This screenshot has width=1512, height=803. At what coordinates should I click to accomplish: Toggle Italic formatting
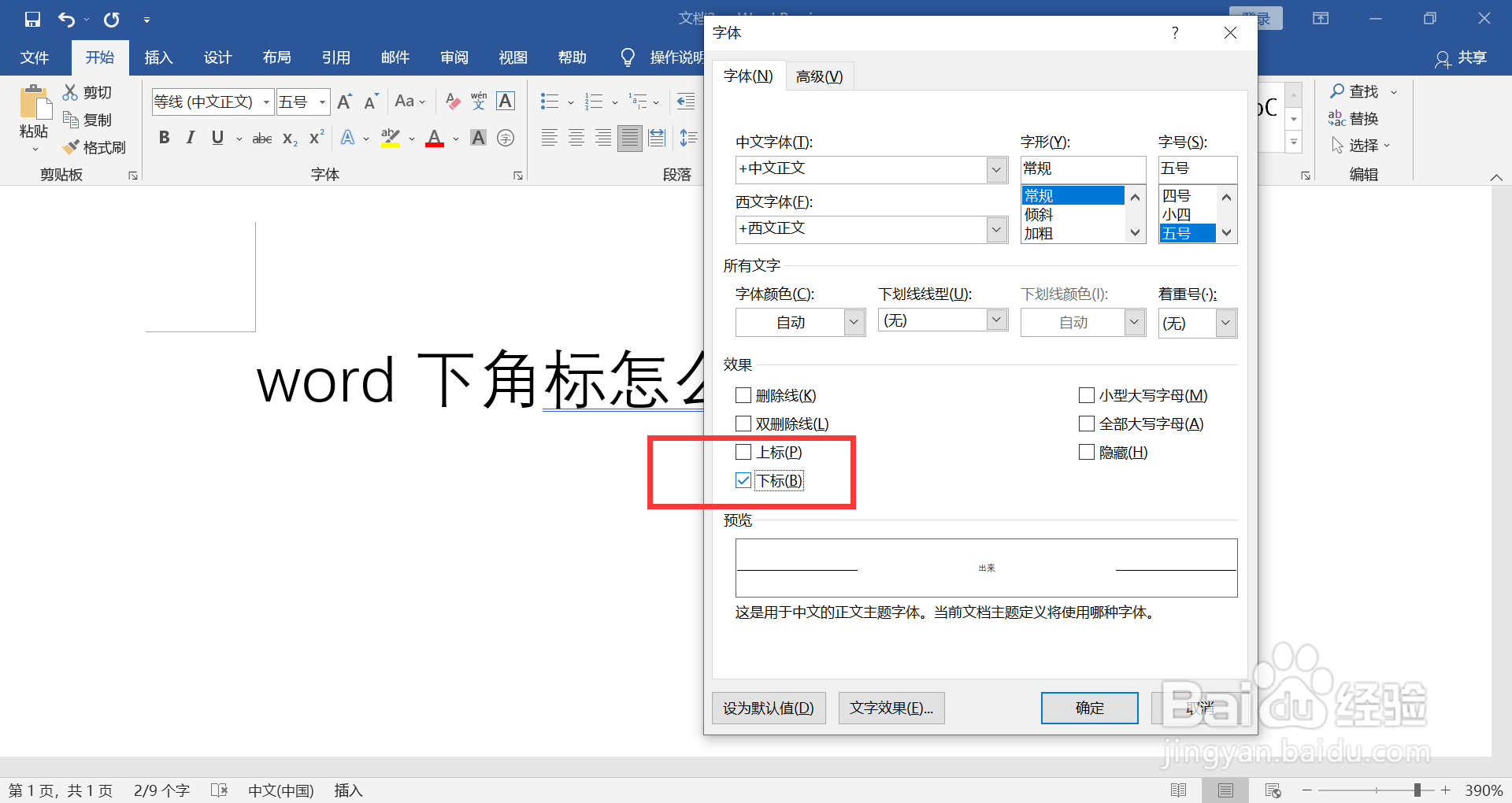coord(190,138)
